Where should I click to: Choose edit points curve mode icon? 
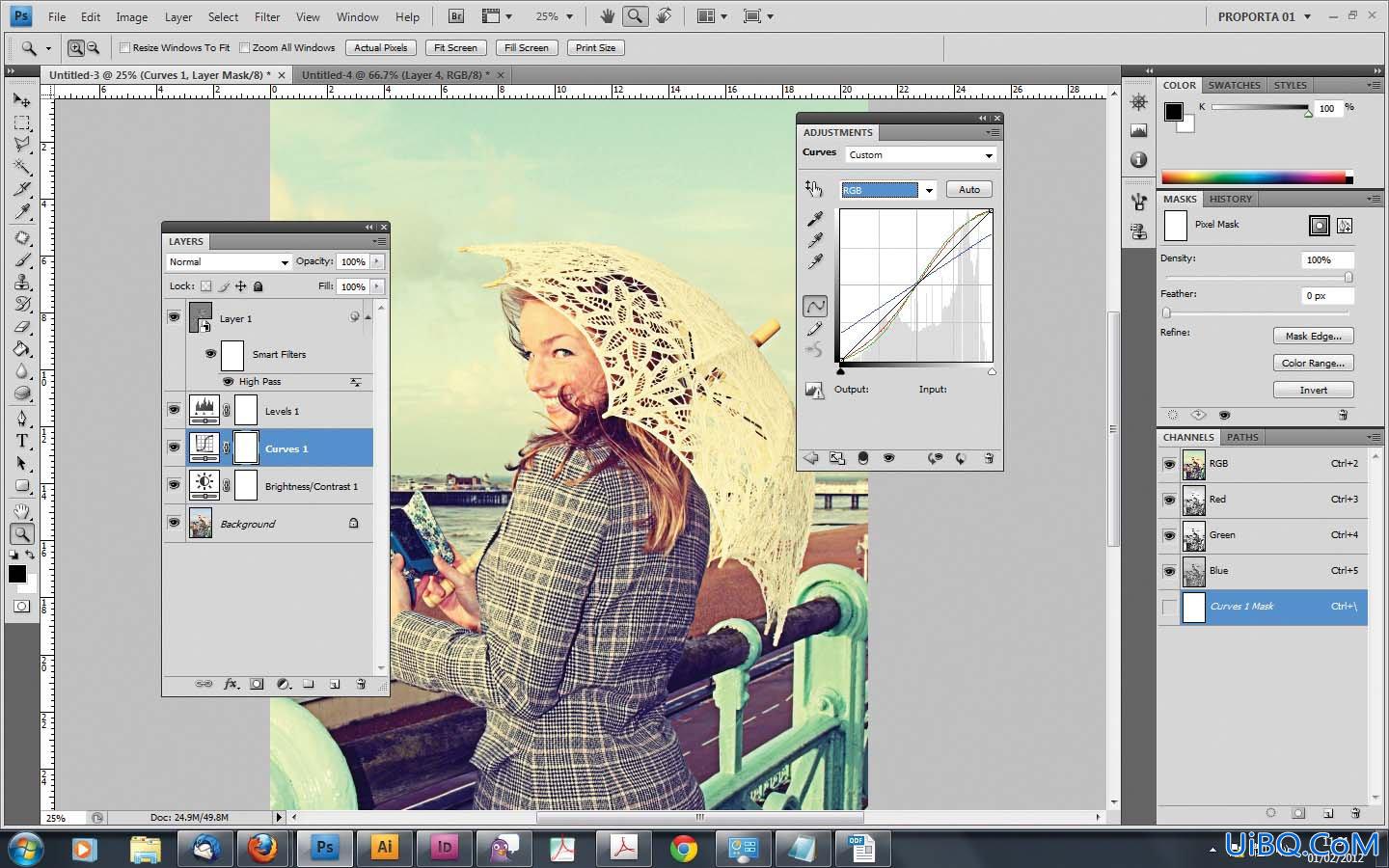tap(815, 306)
